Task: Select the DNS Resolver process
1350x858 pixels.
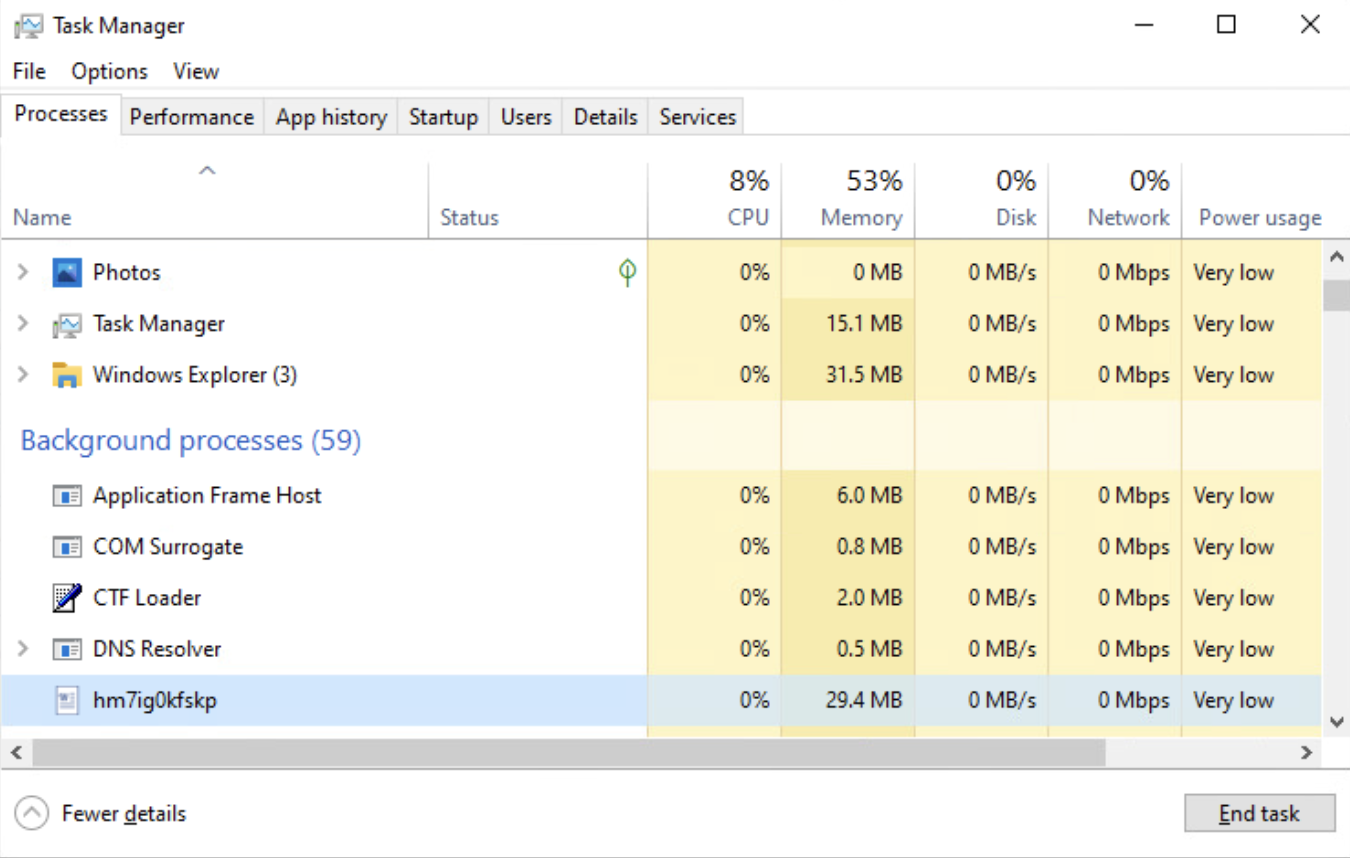Action: coord(660,649)
